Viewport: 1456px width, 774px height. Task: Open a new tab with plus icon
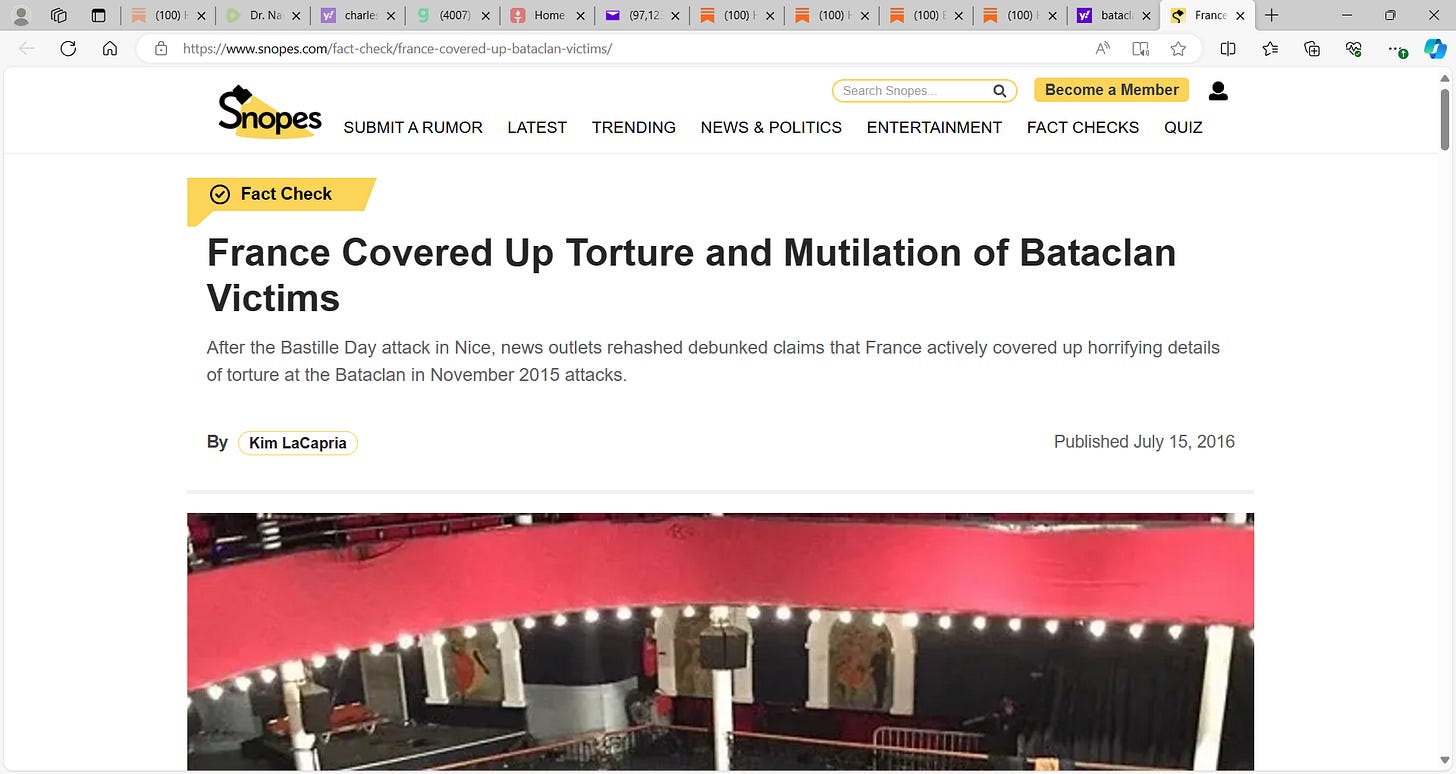pos(1272,16)
